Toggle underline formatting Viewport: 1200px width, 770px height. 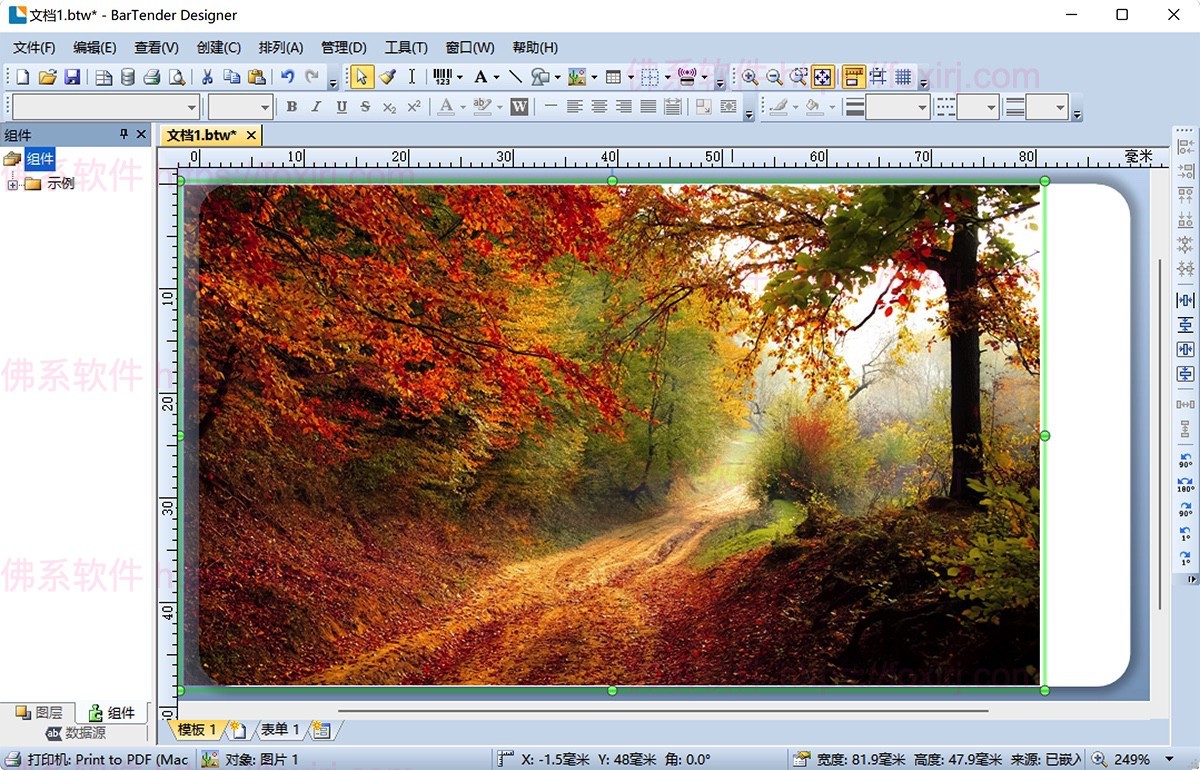341,107
